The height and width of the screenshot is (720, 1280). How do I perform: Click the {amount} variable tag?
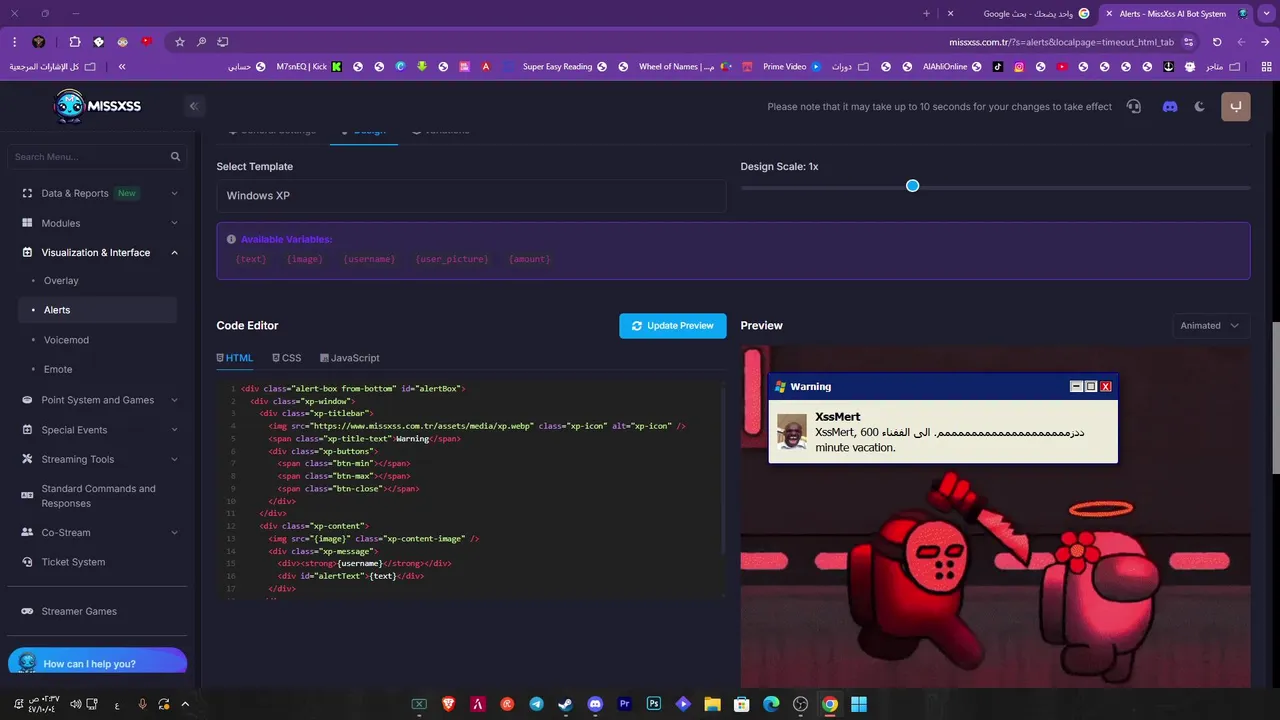pyautogui.click(x=530, y=259)
